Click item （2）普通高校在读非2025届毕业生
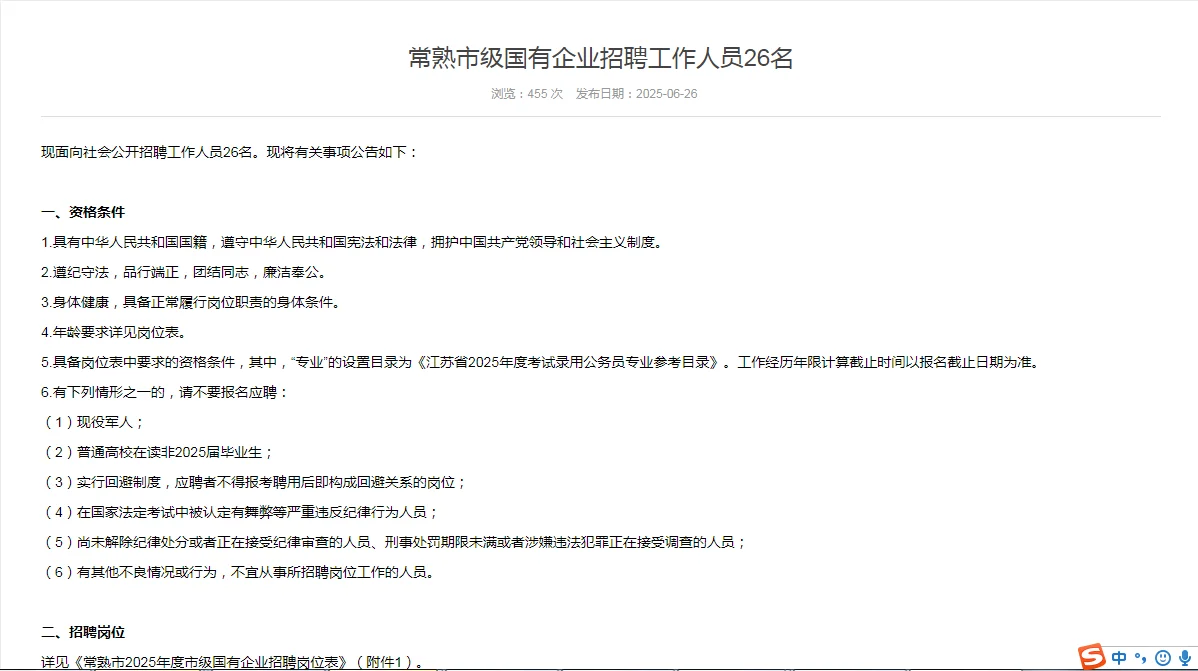The height and width of the screenshot is (671, 1198). click(x=157, y=452)
